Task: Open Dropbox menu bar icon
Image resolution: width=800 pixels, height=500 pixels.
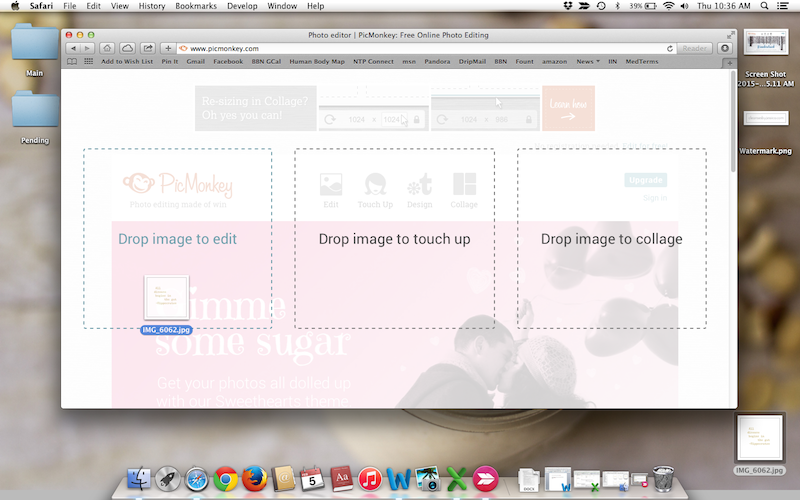Action: pyautogui.click(x=567, y=6)
